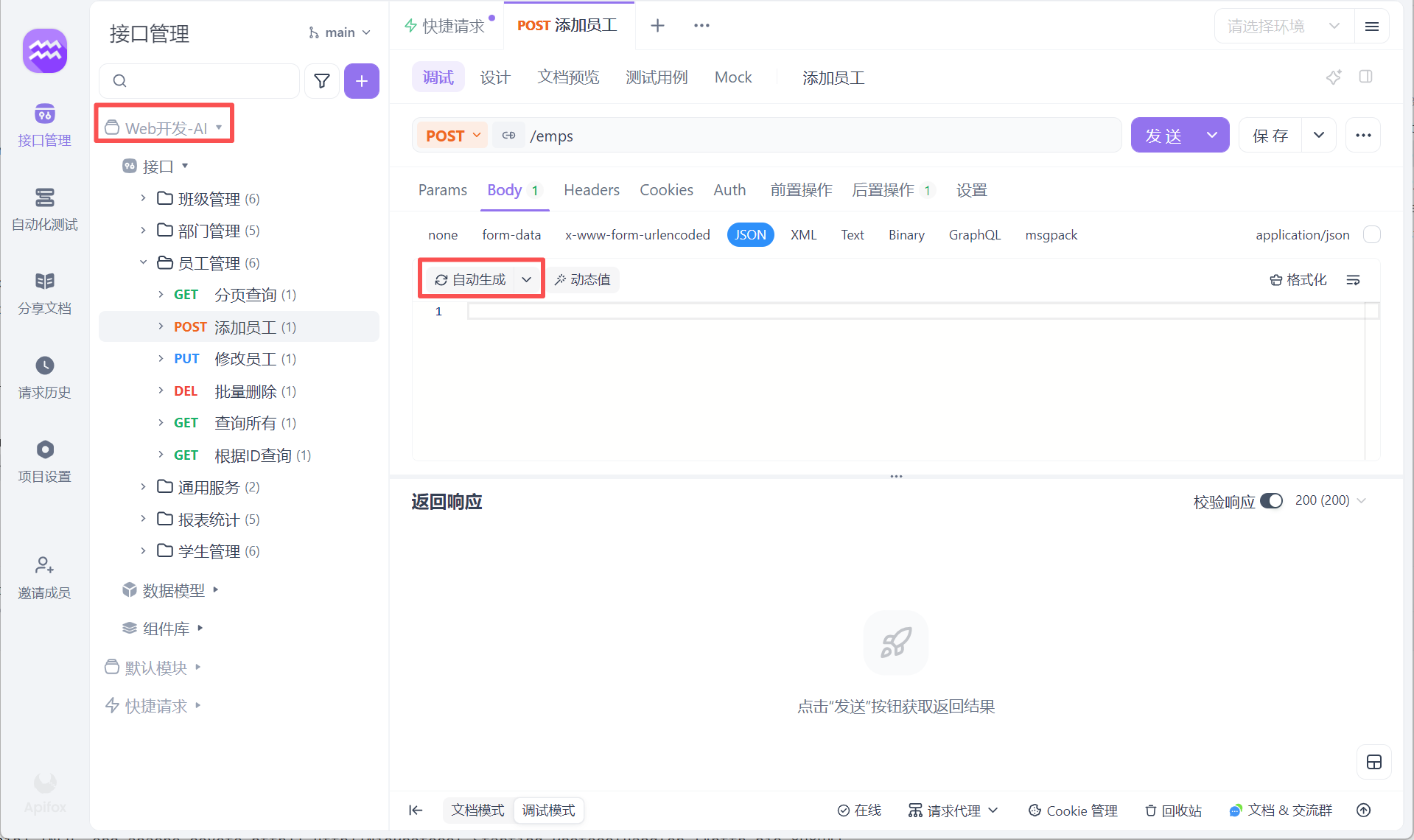This screenshot has height=840, width=1414.
Task: Open more actions menu beside 保存
Action: pyautogui.click(x=1363, y=136)
